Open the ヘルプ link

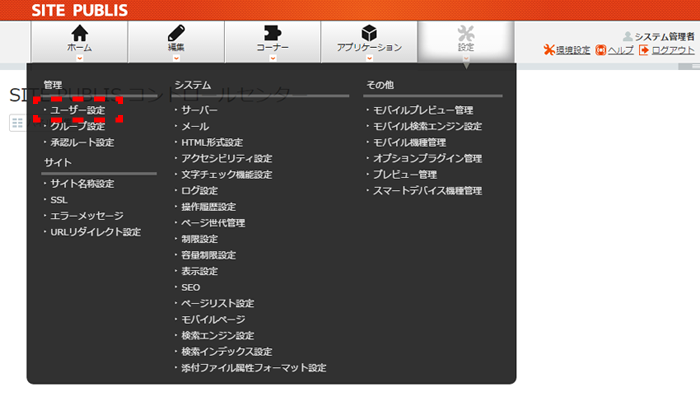621,50
